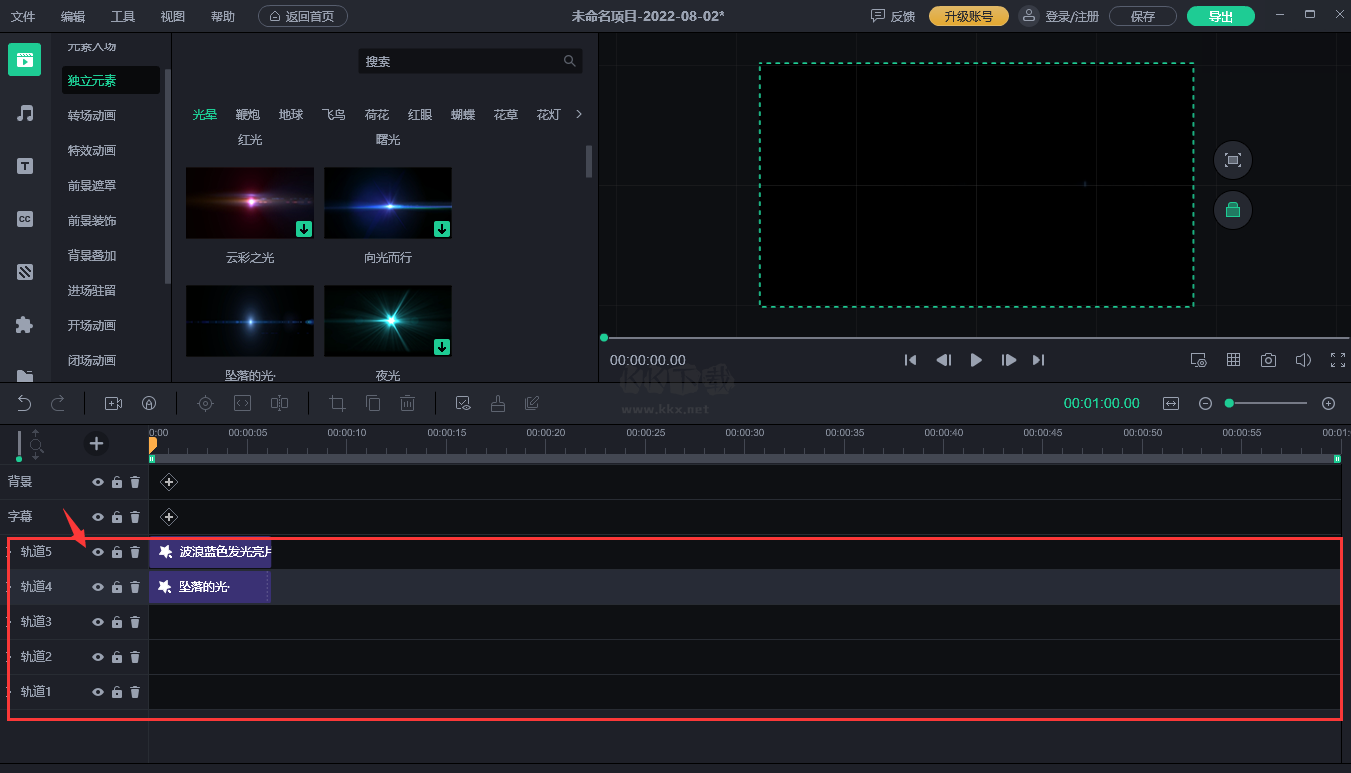Toggle the preview grid overlay icon
Screen dimensions: 1351x773
(1234, 360)
